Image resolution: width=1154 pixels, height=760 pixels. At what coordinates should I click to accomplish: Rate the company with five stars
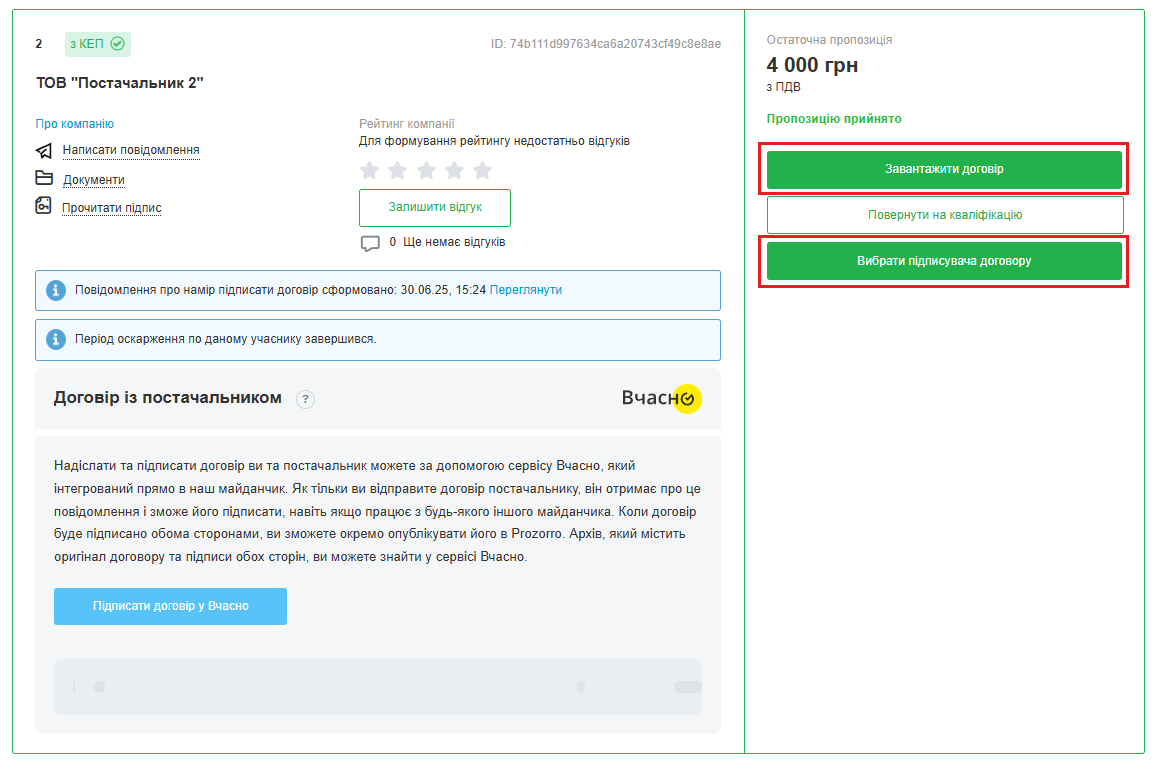[482, 170]
